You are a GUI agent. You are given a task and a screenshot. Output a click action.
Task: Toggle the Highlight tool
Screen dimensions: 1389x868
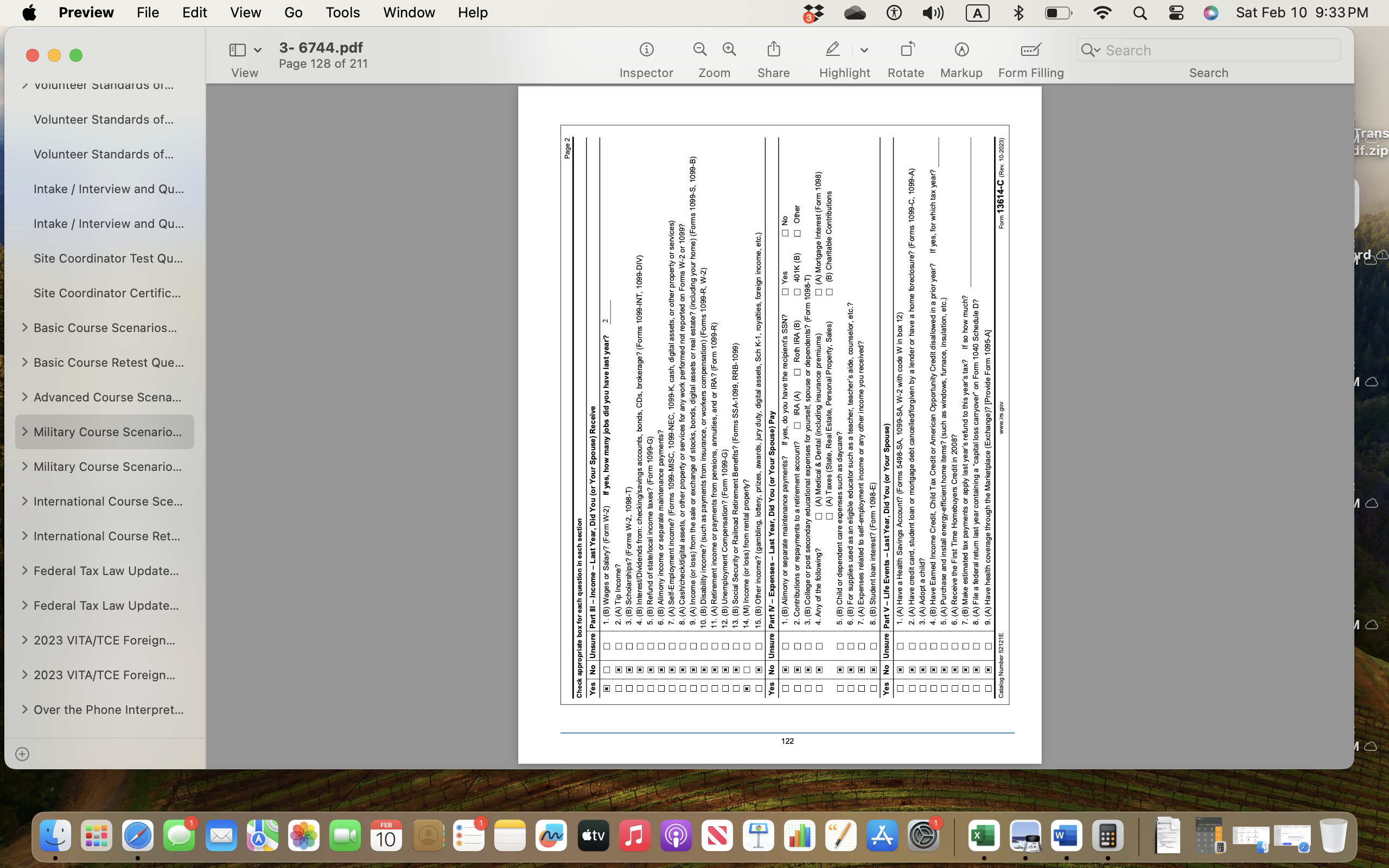(832, 49)
